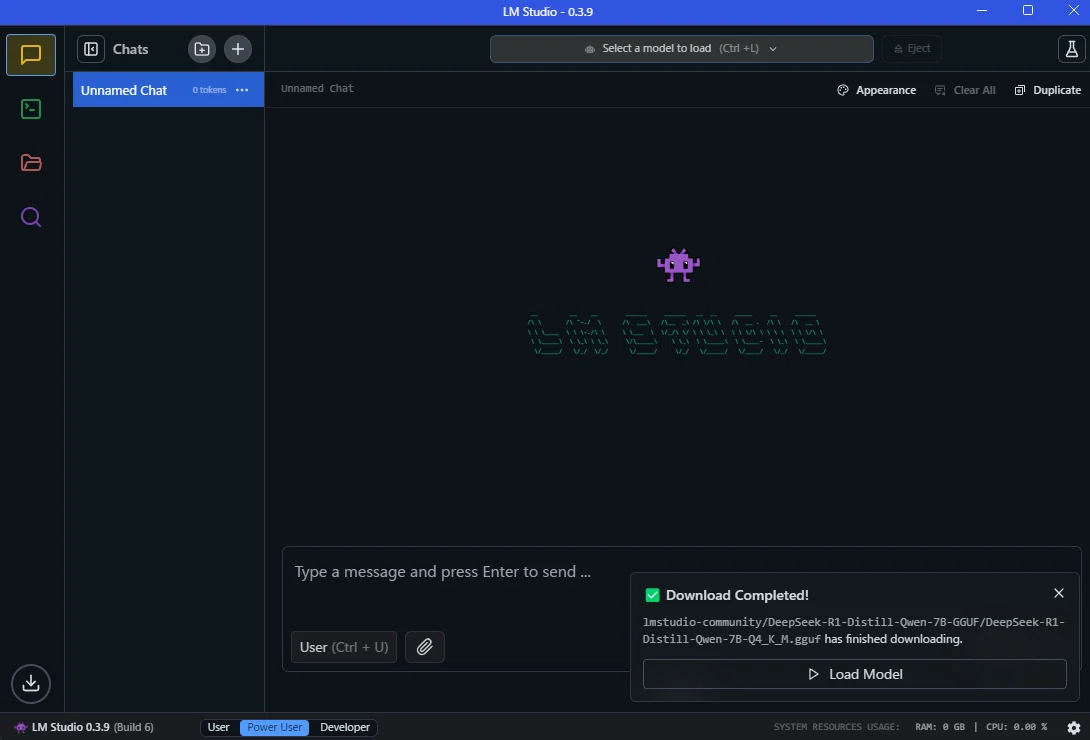Open the flask advanced settings icon

tap(1071, 49)
